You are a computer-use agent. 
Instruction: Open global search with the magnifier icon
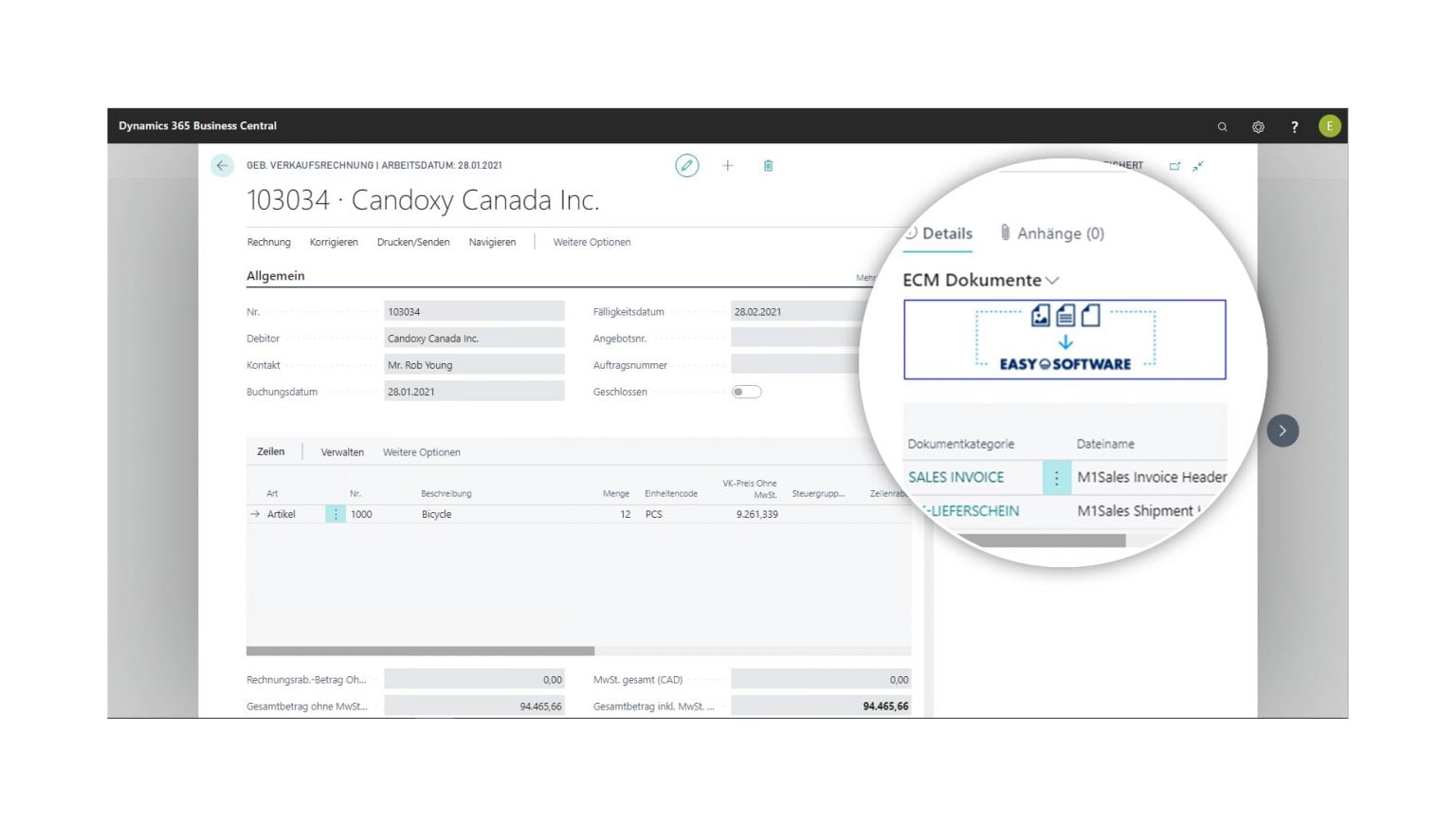point(1222,125)
